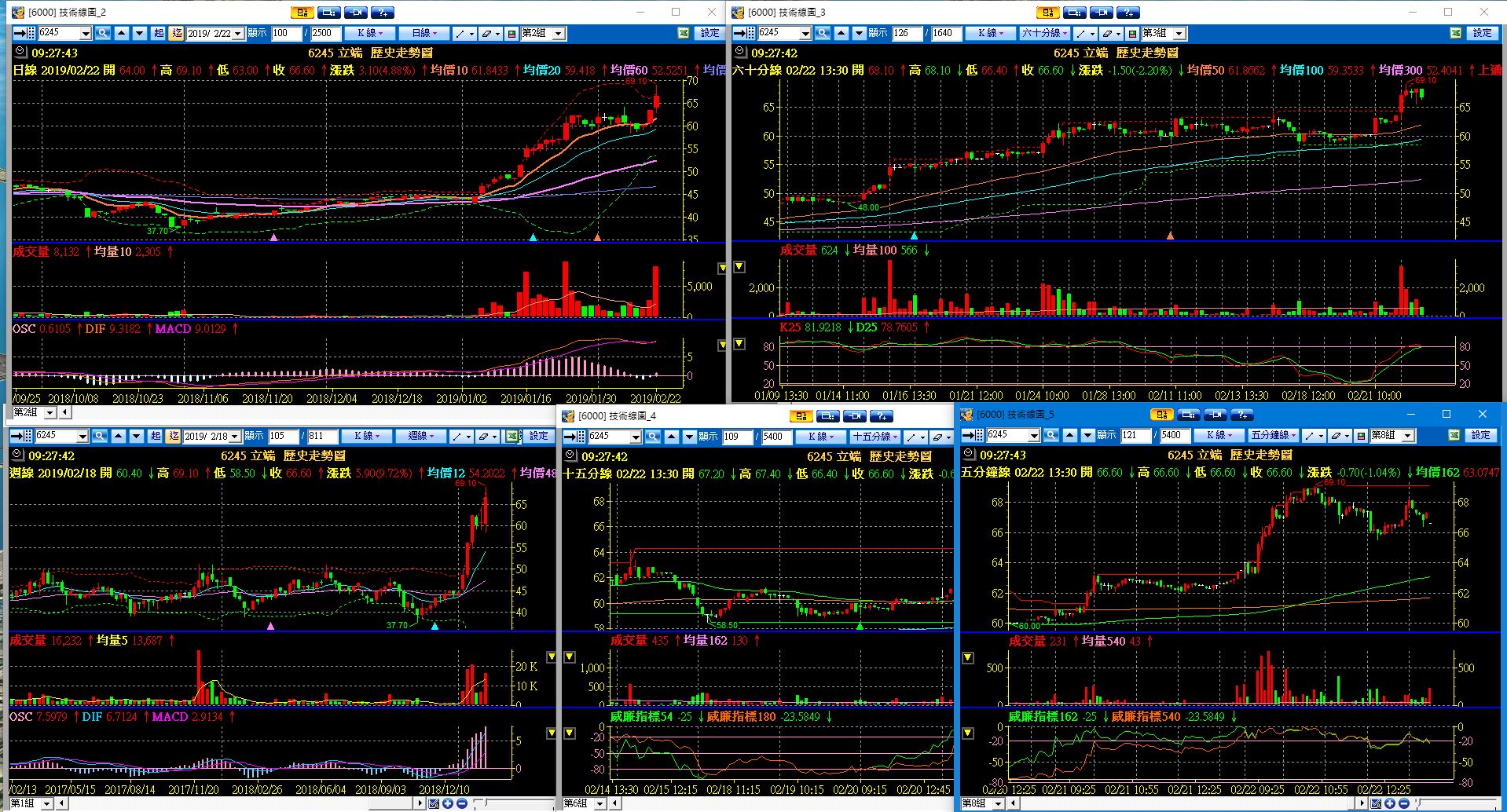Select the 起 start-date button in 技術線圖_2
Screen dimensions: 1507x812
[x=159, y=33]
